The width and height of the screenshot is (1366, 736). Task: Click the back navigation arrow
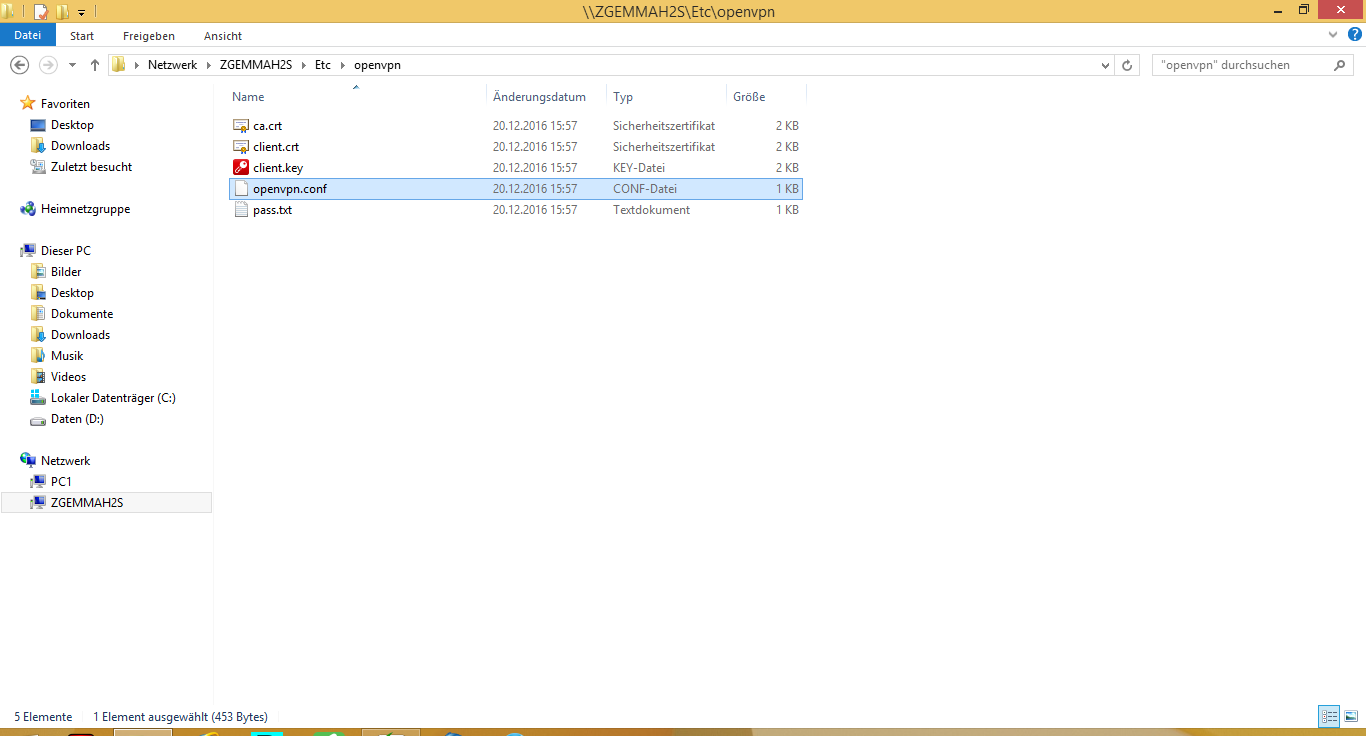click(19, 65)
